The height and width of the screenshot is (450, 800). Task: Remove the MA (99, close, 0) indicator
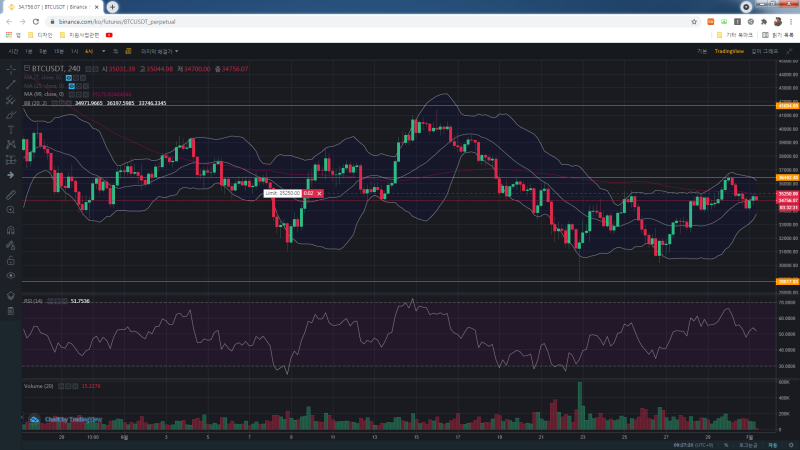tap(86, 94)
